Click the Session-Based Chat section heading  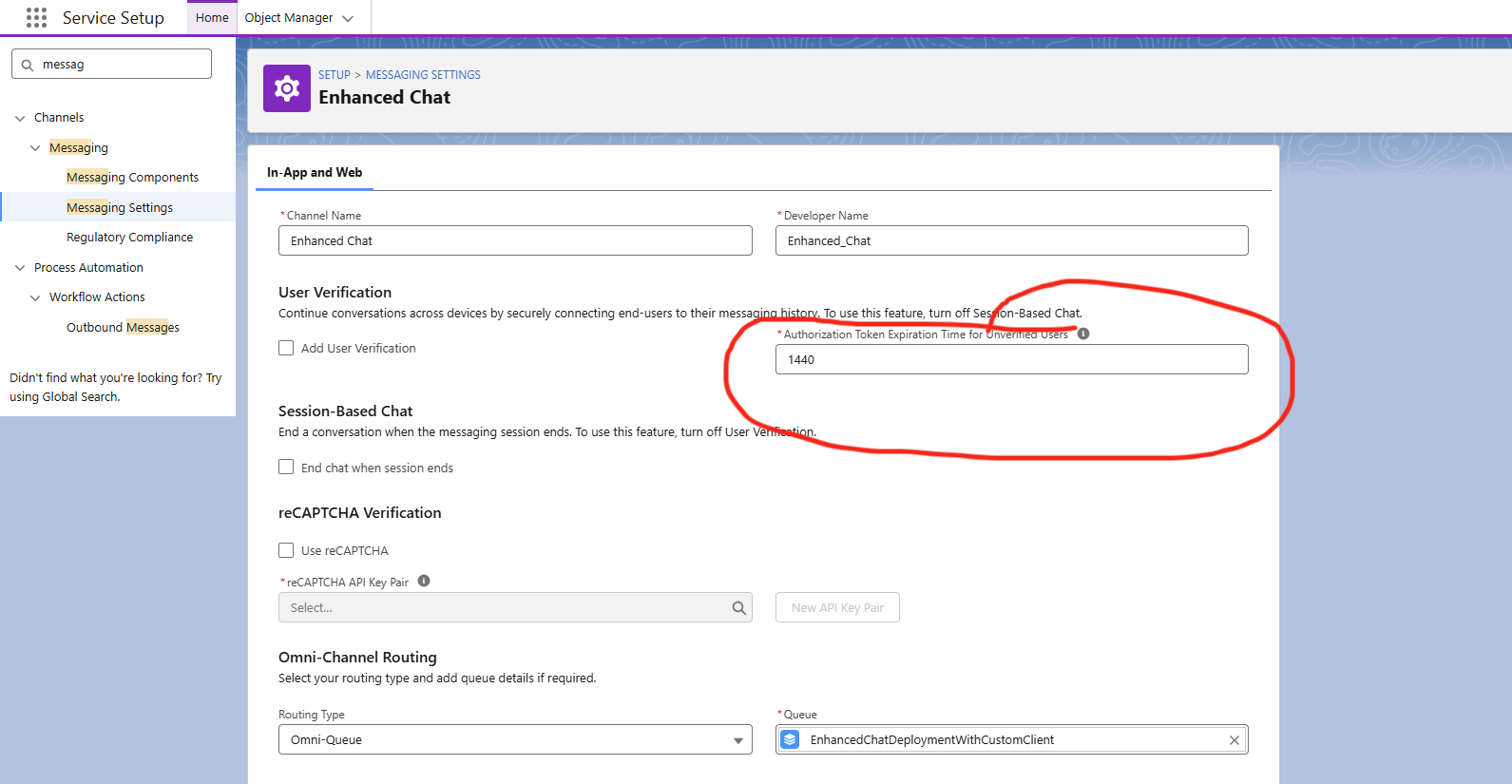pos(346,411)
